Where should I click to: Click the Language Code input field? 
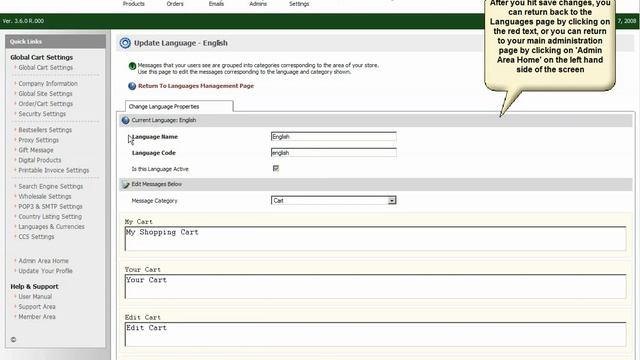(x=333, y=153)
